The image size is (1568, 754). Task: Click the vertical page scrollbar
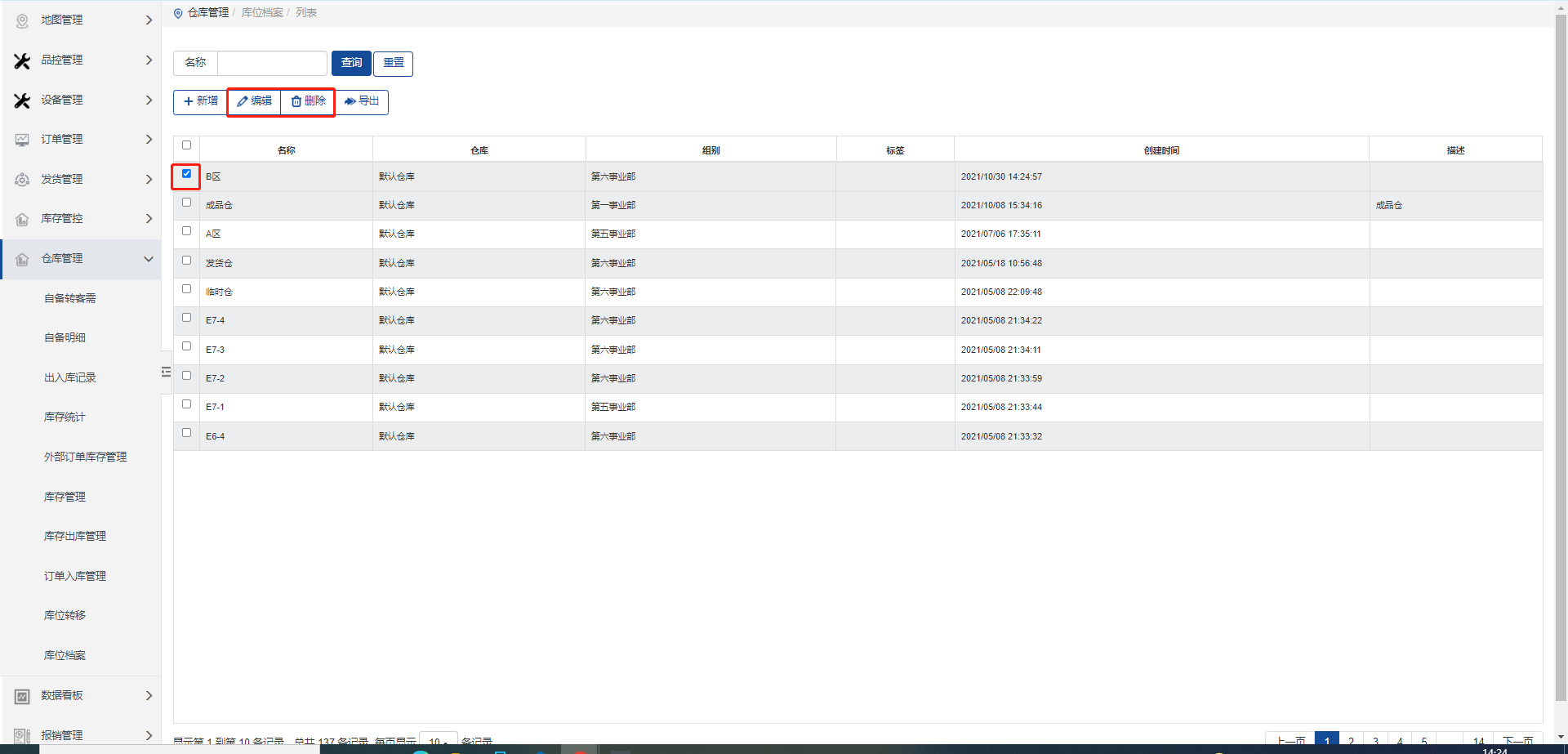pos(1561,368)
